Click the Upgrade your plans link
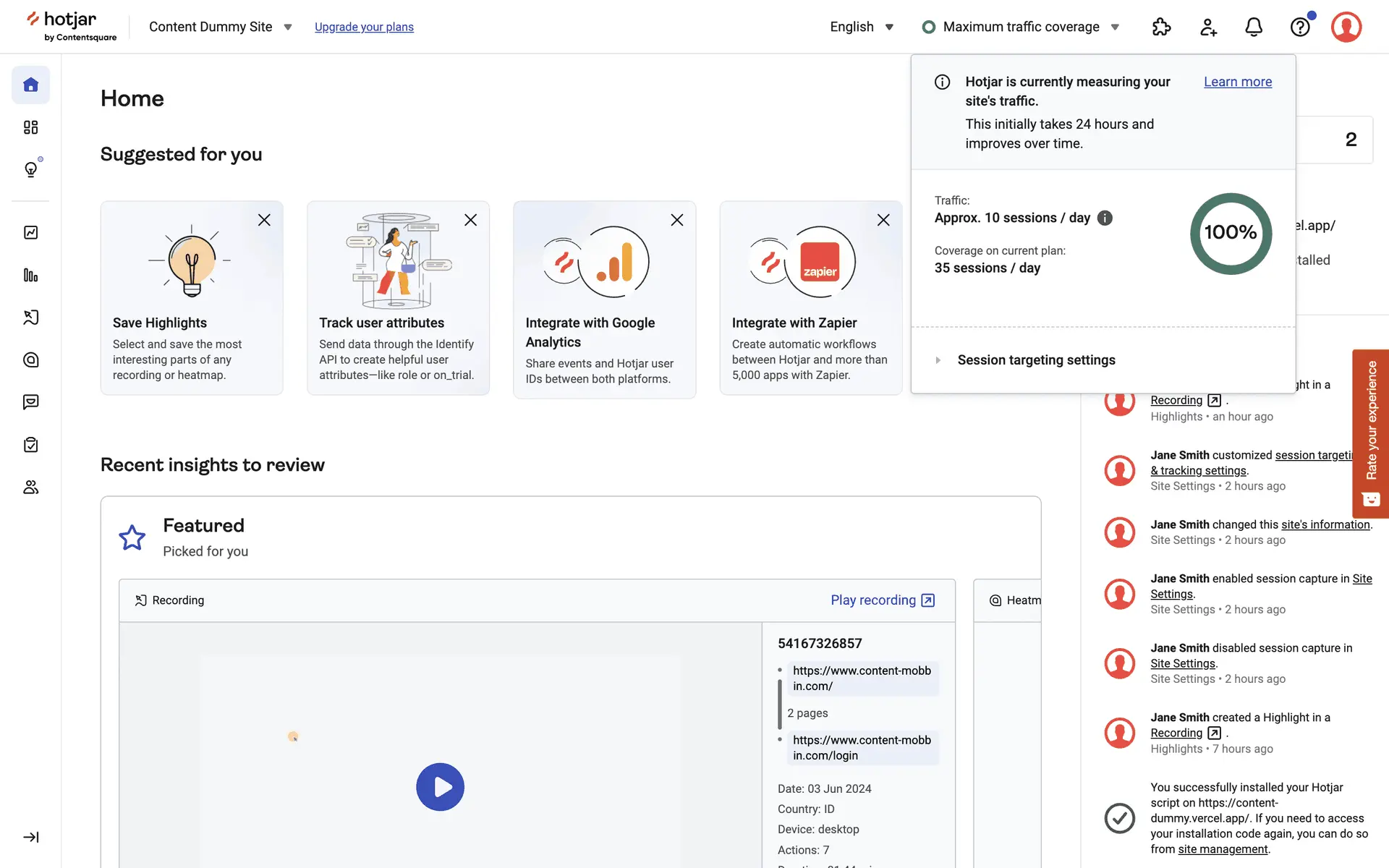 click(364, 27)
